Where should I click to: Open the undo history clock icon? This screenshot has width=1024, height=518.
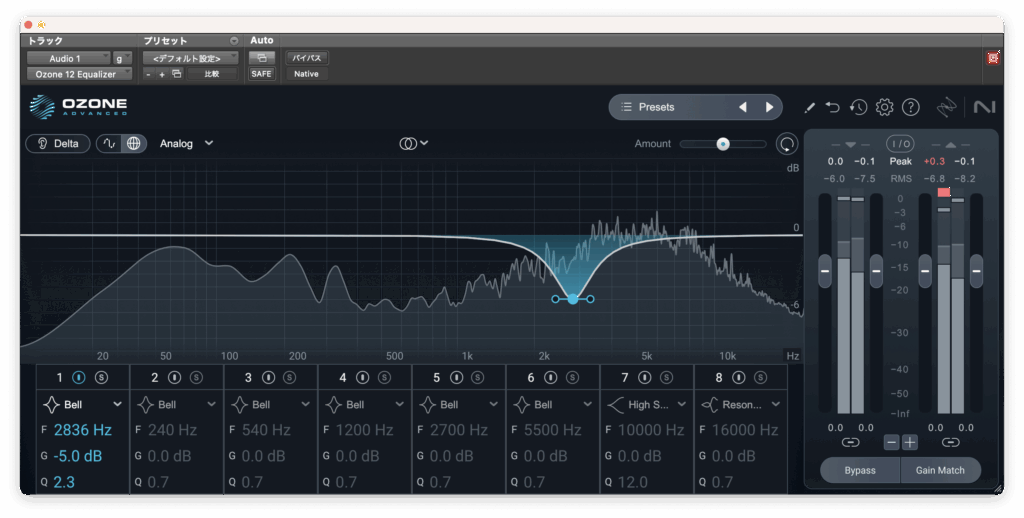click(858, 107)
